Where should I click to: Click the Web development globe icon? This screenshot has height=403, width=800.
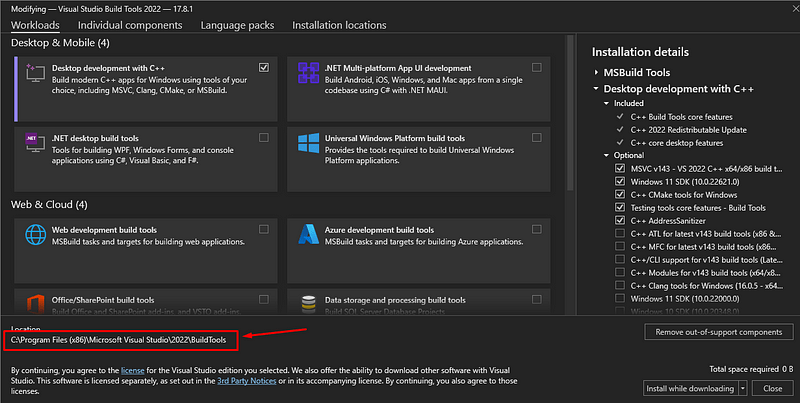35,235
